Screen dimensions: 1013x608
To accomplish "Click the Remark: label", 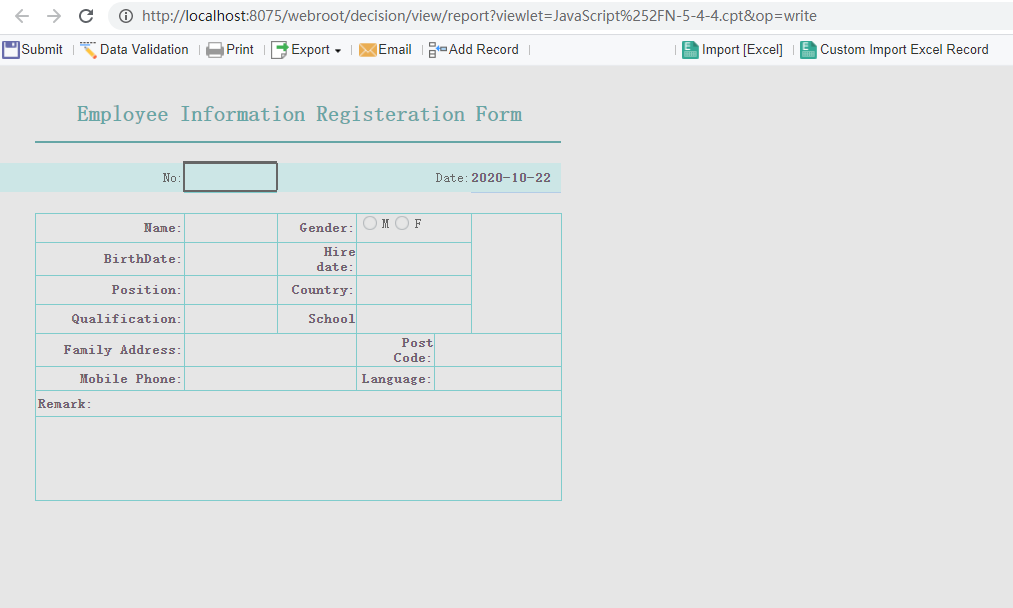I will [x=65, y=404].
